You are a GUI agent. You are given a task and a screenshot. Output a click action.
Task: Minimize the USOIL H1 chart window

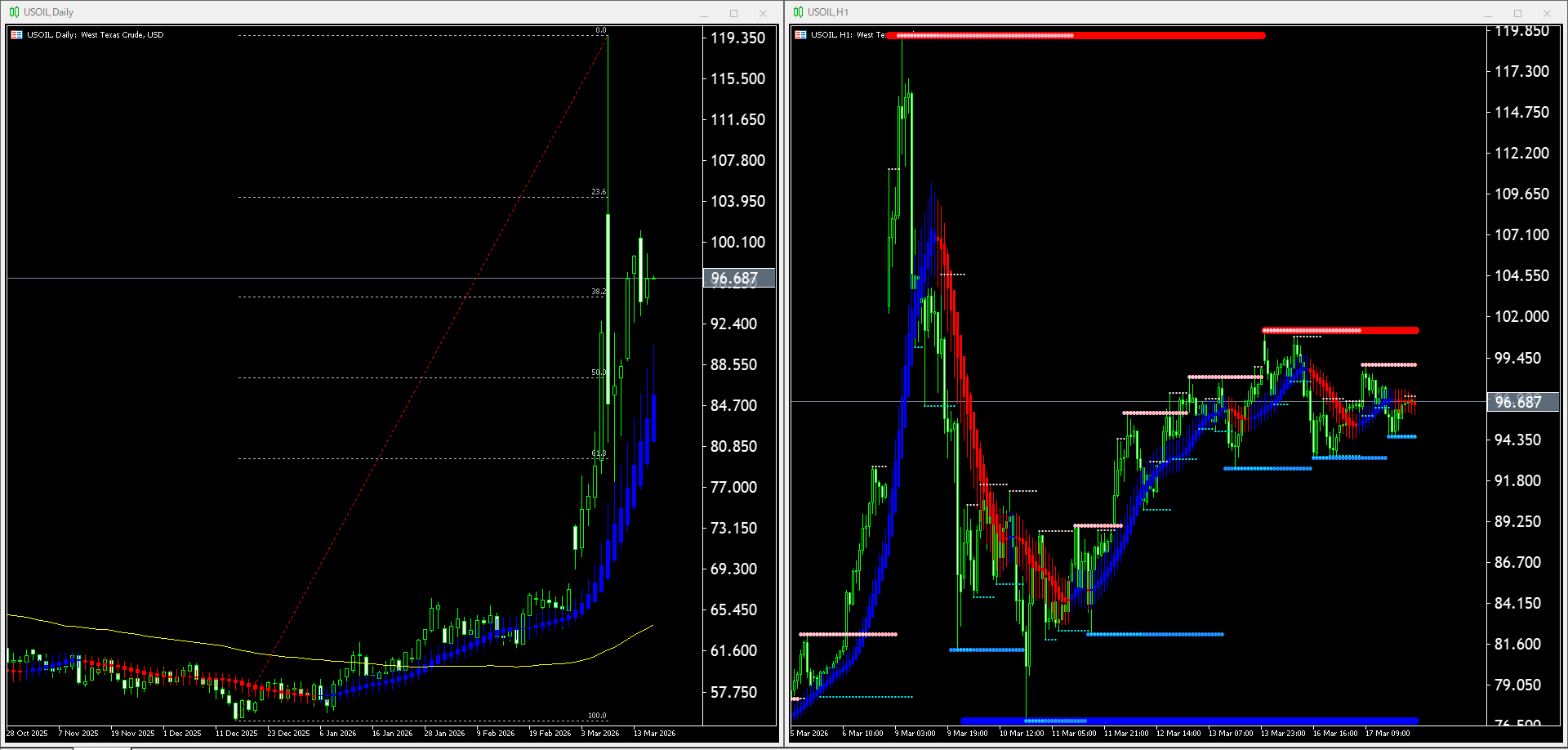point(1488,12)
